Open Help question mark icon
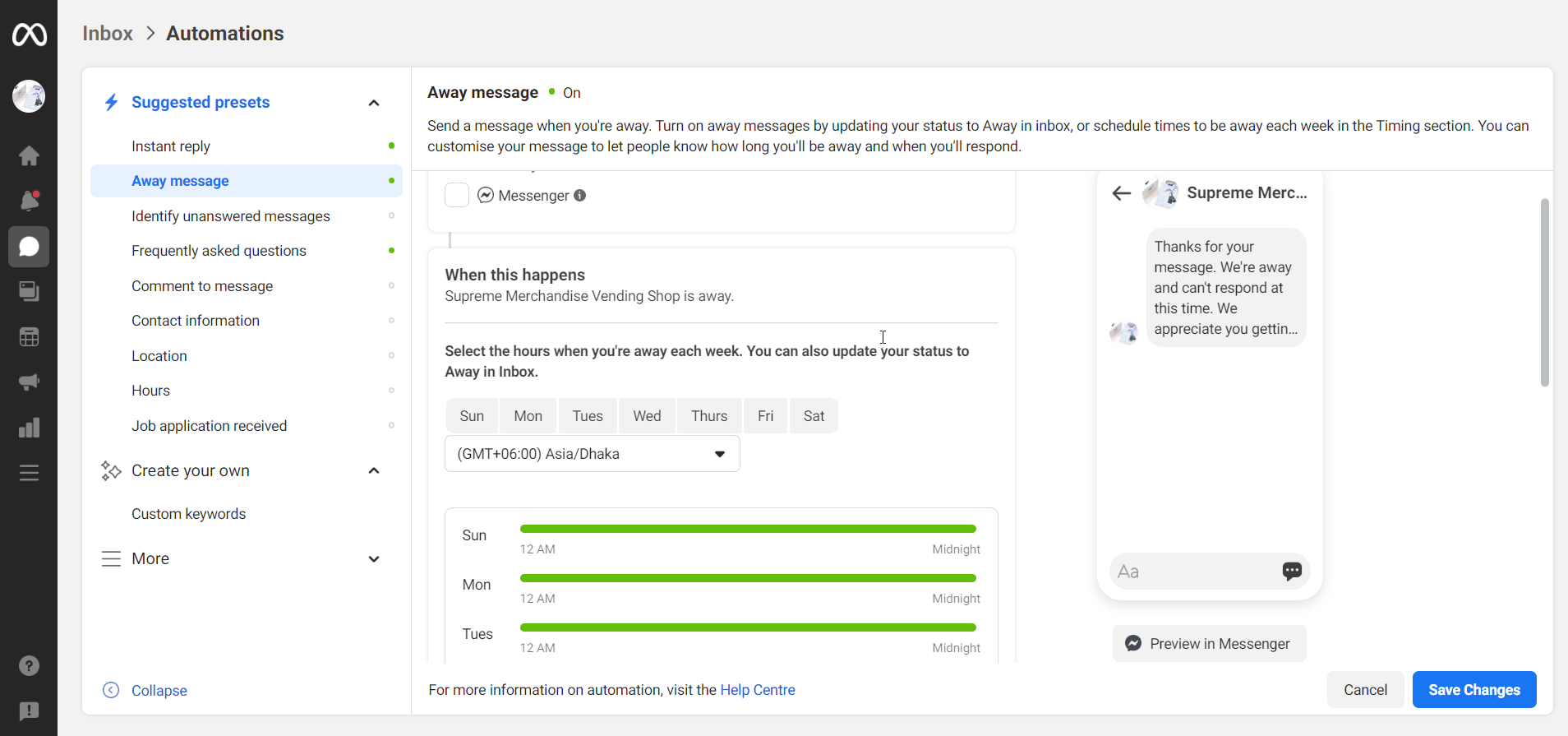 pos(29,665)
